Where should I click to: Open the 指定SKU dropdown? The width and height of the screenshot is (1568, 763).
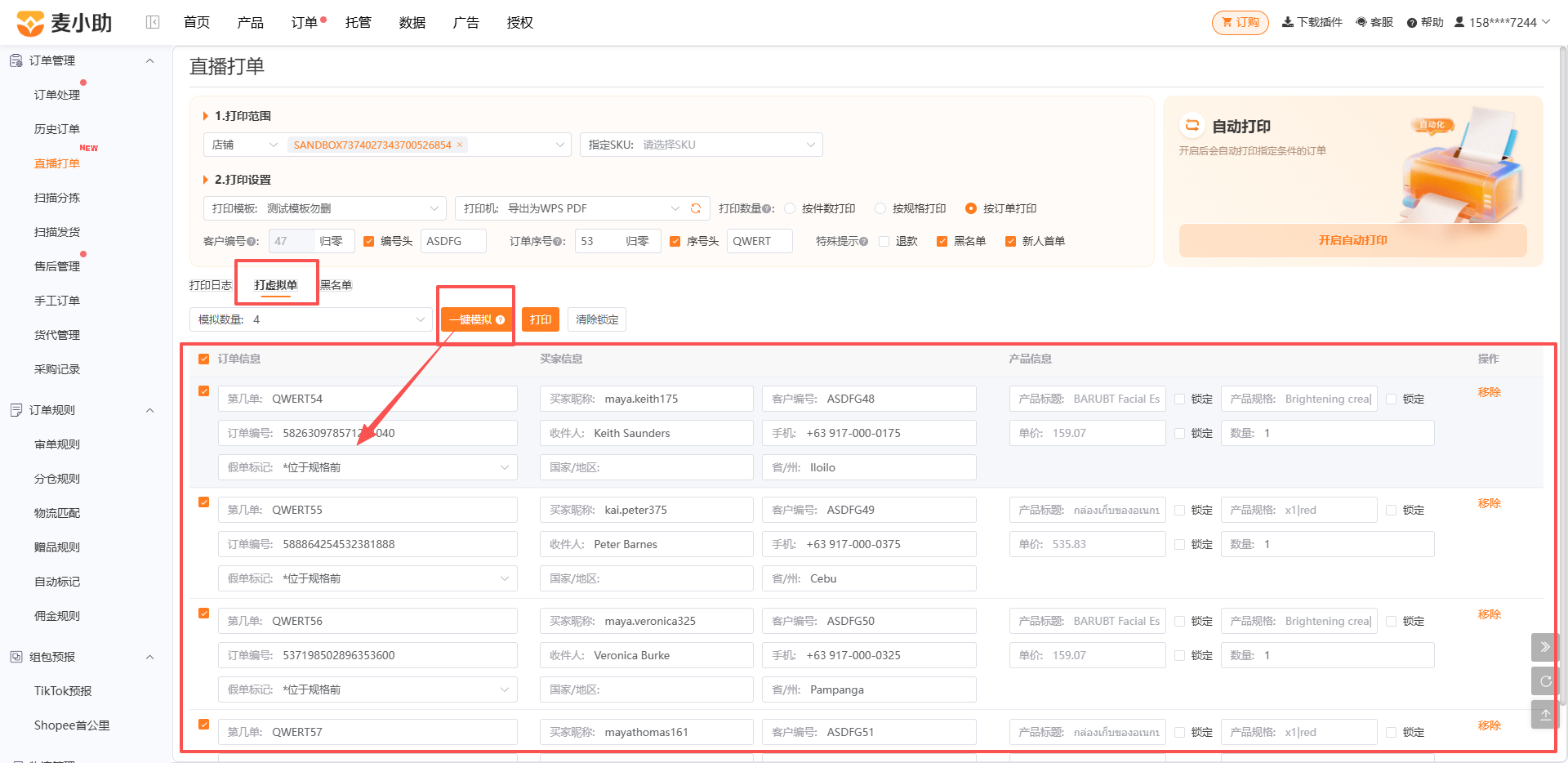701,145
